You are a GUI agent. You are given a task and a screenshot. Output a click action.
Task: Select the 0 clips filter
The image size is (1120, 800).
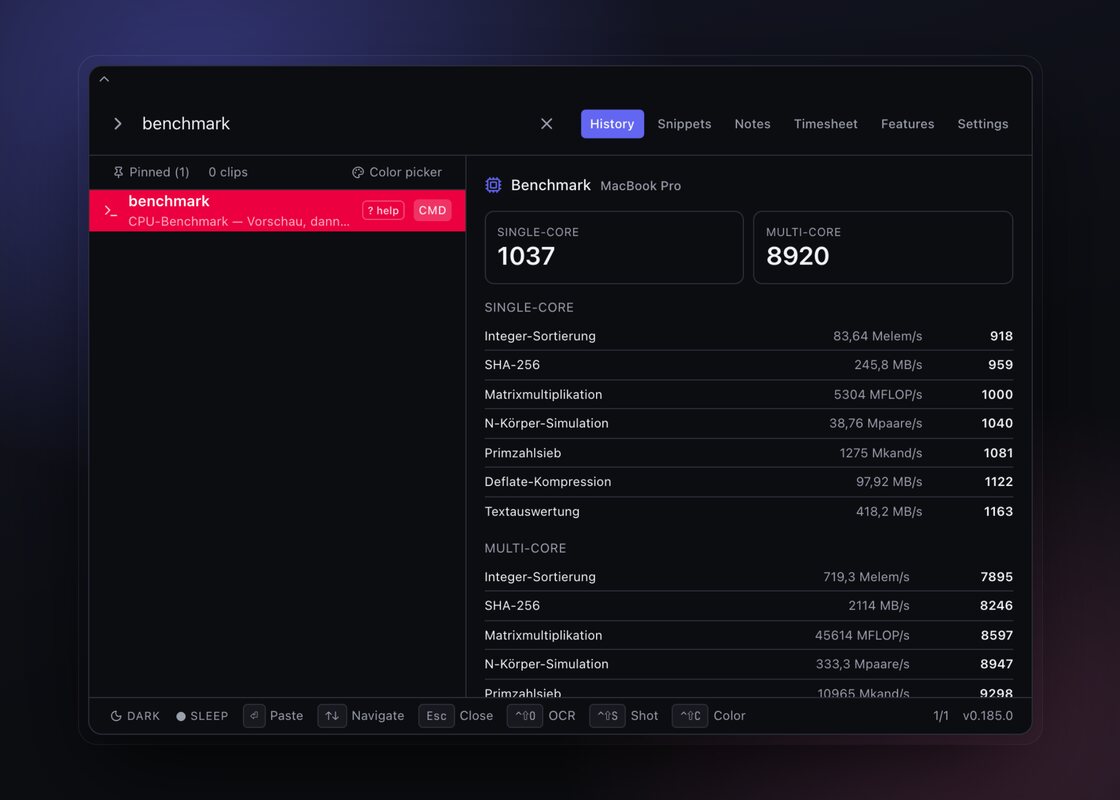click(x=228, y=172)
